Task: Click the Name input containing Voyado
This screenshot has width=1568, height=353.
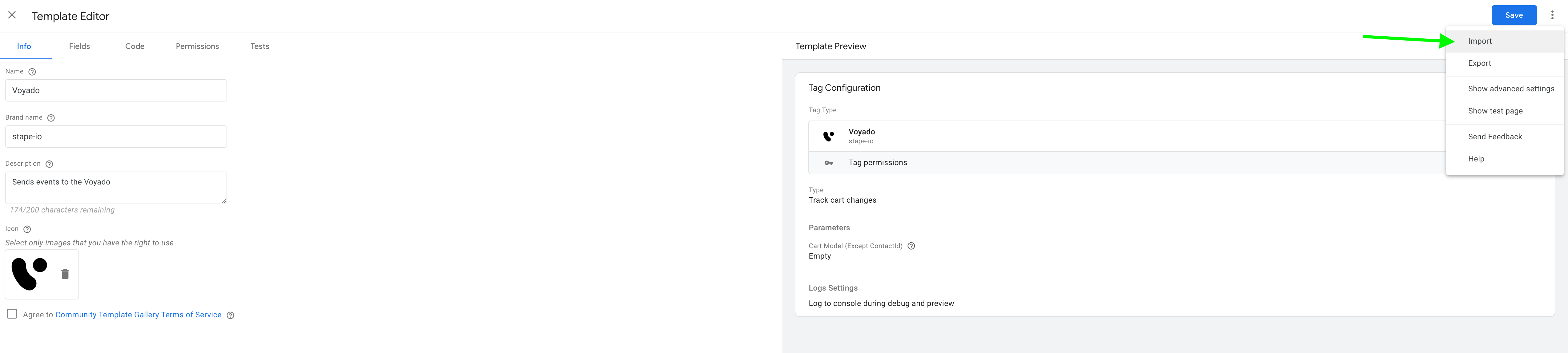Action: pos(116,90)
